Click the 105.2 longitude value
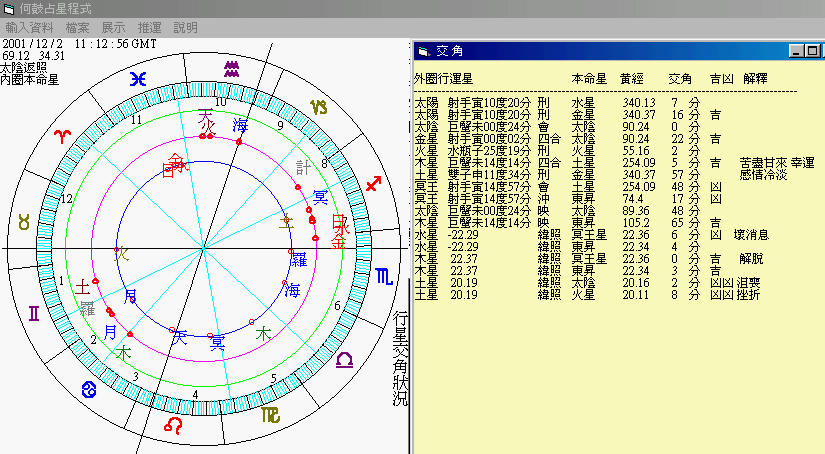Image resolution: width=825 pixels, height=454 pixels. coord(636,223)
